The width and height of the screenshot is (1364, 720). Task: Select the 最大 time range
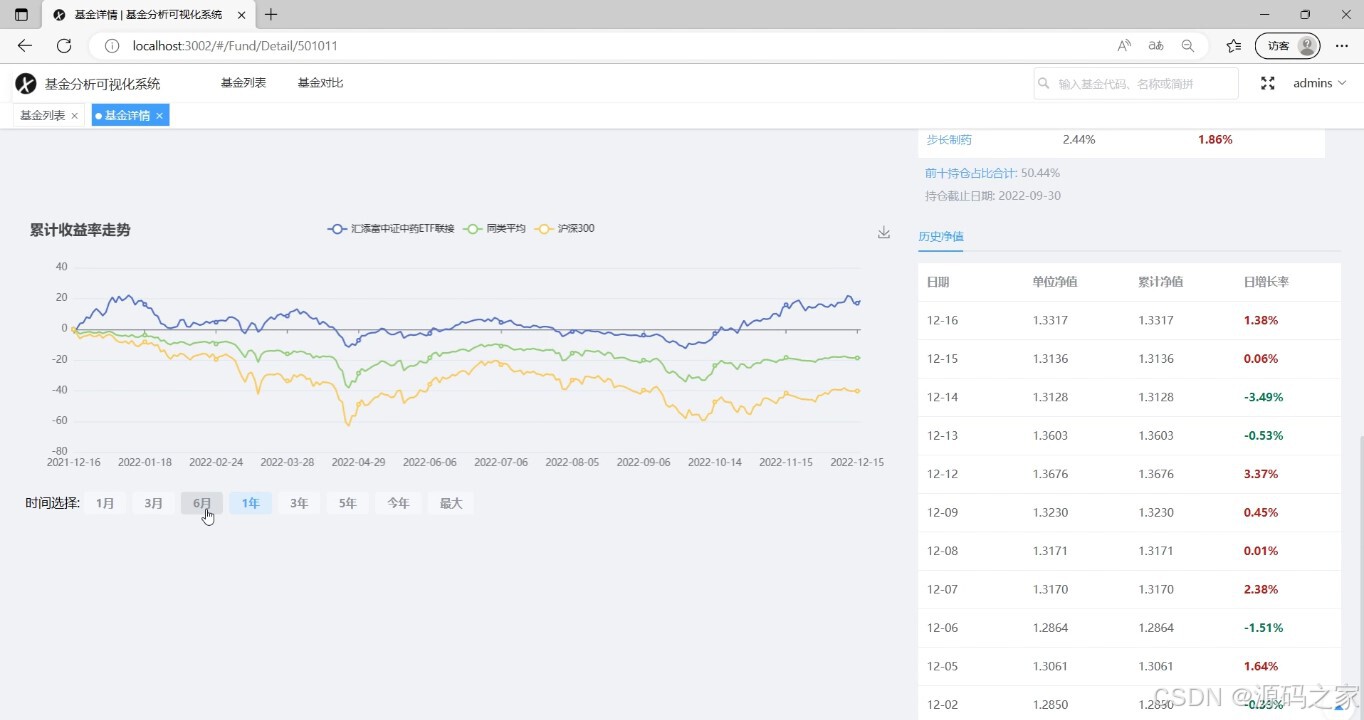pos(451,503)
